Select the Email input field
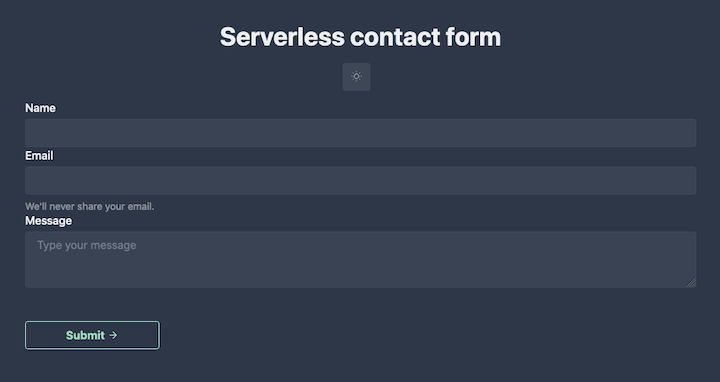Screen dimensions: 720x382 tap(360, 180)
